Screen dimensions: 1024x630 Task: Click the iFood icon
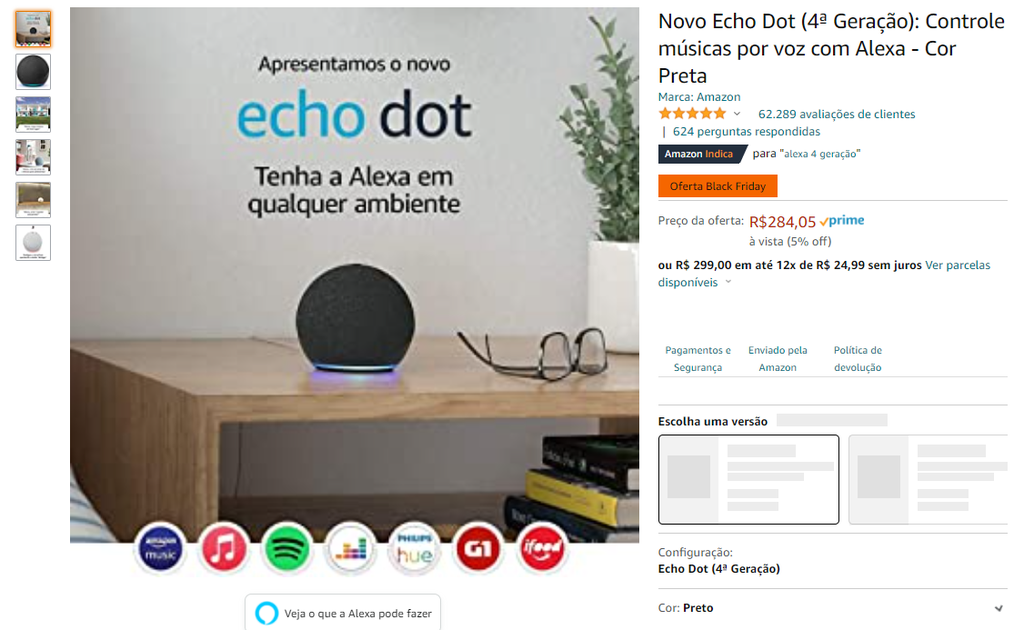(x=541, y=548)
